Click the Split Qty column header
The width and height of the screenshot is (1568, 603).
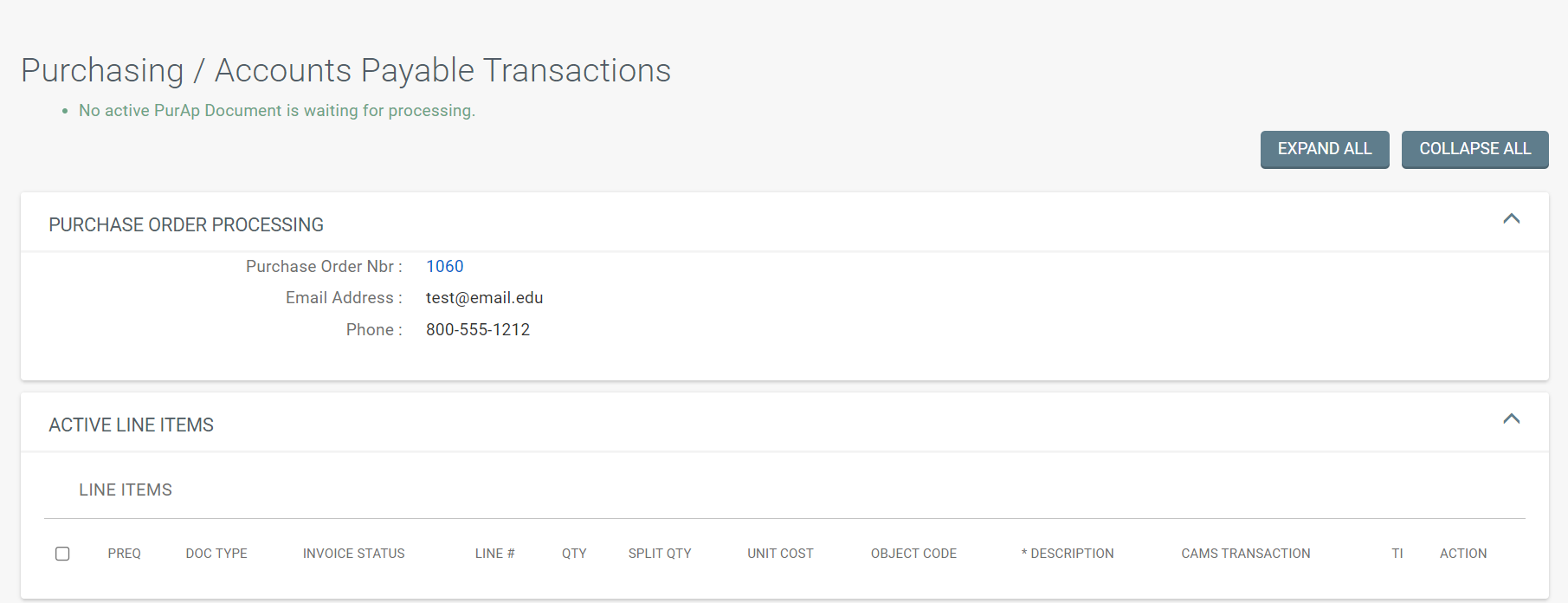(x=660, y=554)
